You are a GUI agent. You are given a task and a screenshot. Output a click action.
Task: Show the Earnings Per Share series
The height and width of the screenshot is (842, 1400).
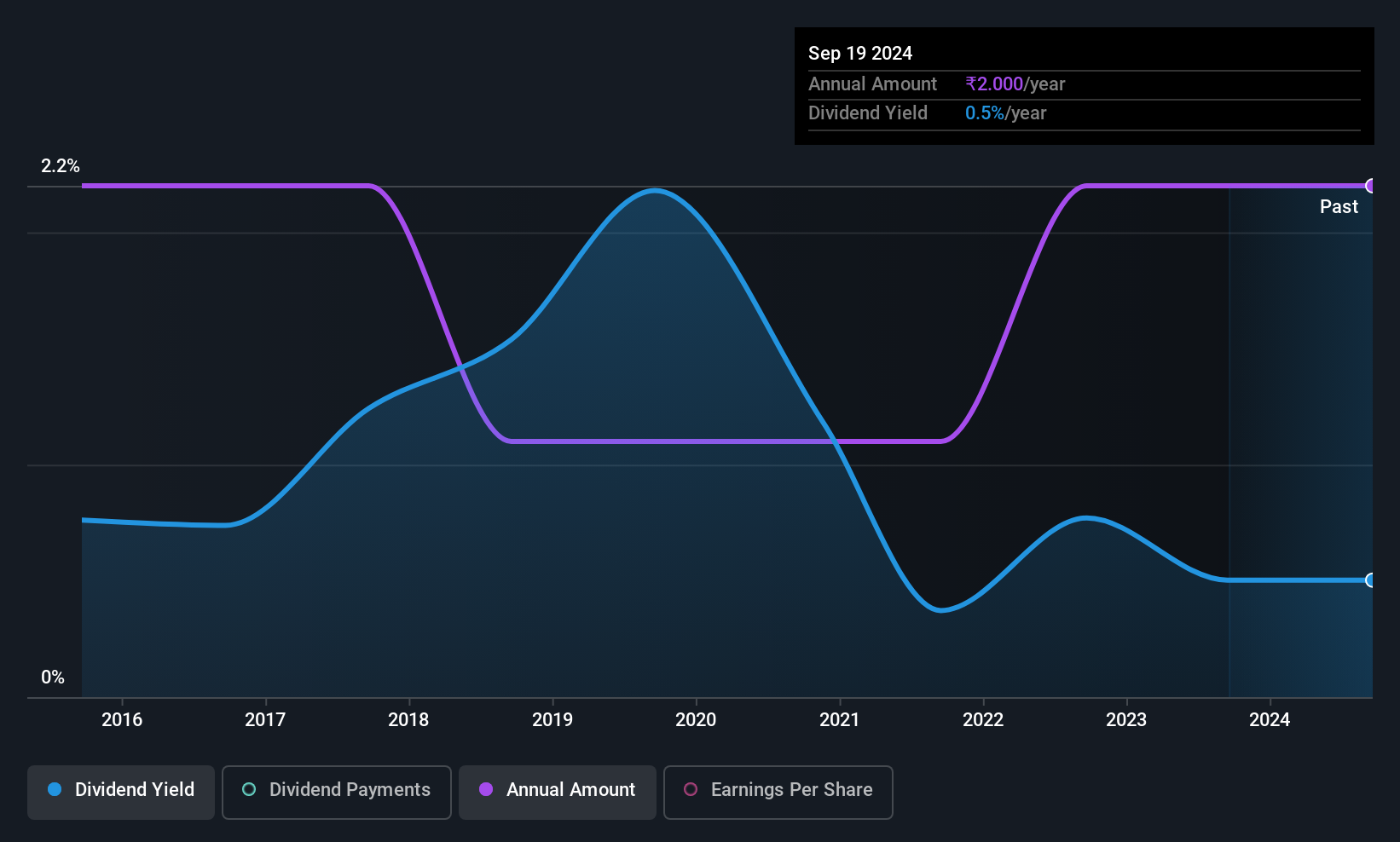778,792
